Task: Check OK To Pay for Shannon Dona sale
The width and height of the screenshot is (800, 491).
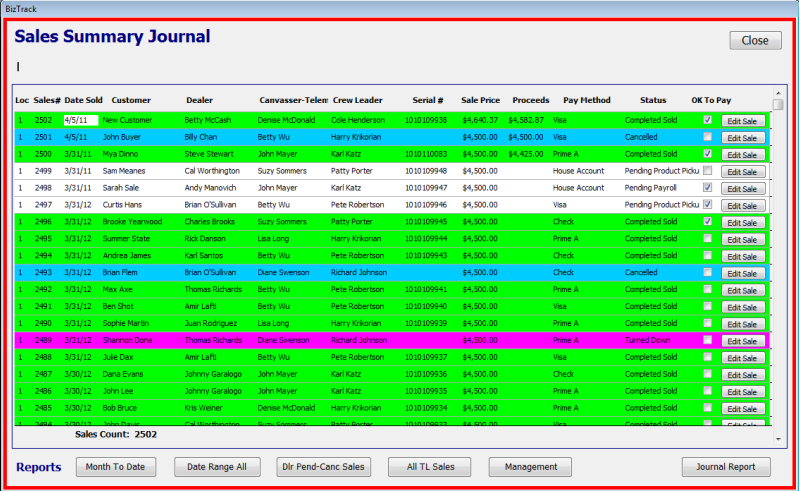Action: point(707,340)
